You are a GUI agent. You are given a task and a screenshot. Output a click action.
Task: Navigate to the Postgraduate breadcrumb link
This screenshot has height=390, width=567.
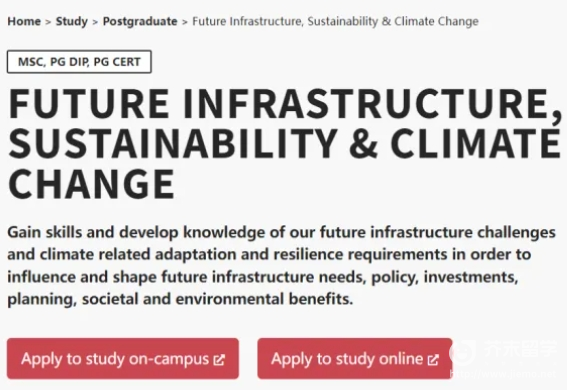pos(140,21)
